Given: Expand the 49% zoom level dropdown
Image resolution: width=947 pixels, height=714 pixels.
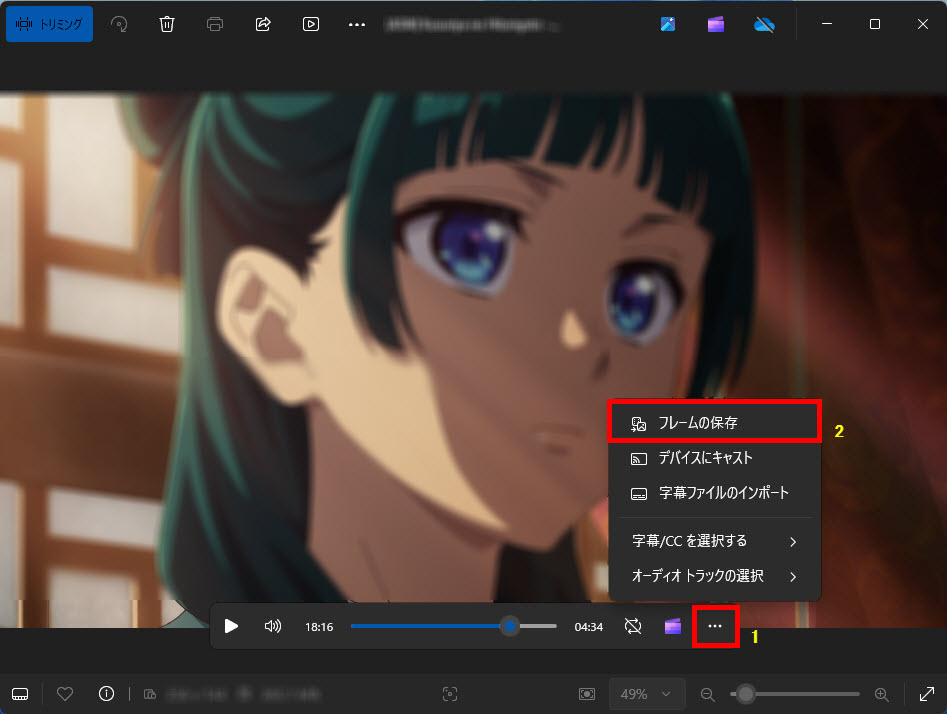Looking at the screenshot, I should coord(646,693).
